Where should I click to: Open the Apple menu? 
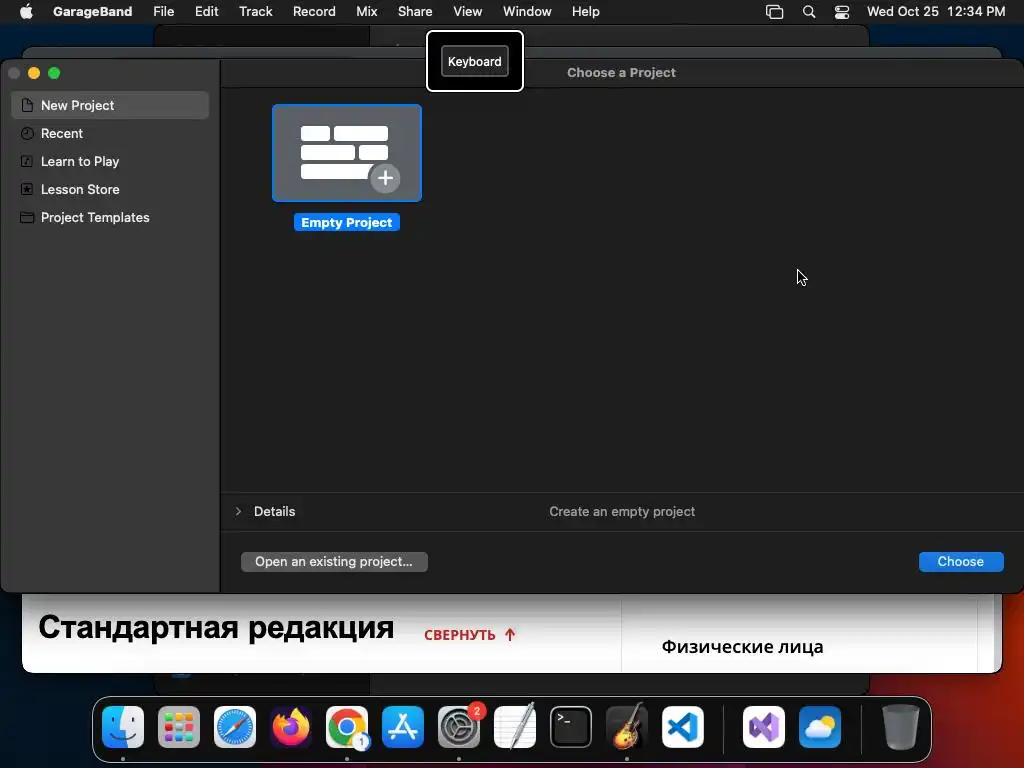(x=26, y=12)
